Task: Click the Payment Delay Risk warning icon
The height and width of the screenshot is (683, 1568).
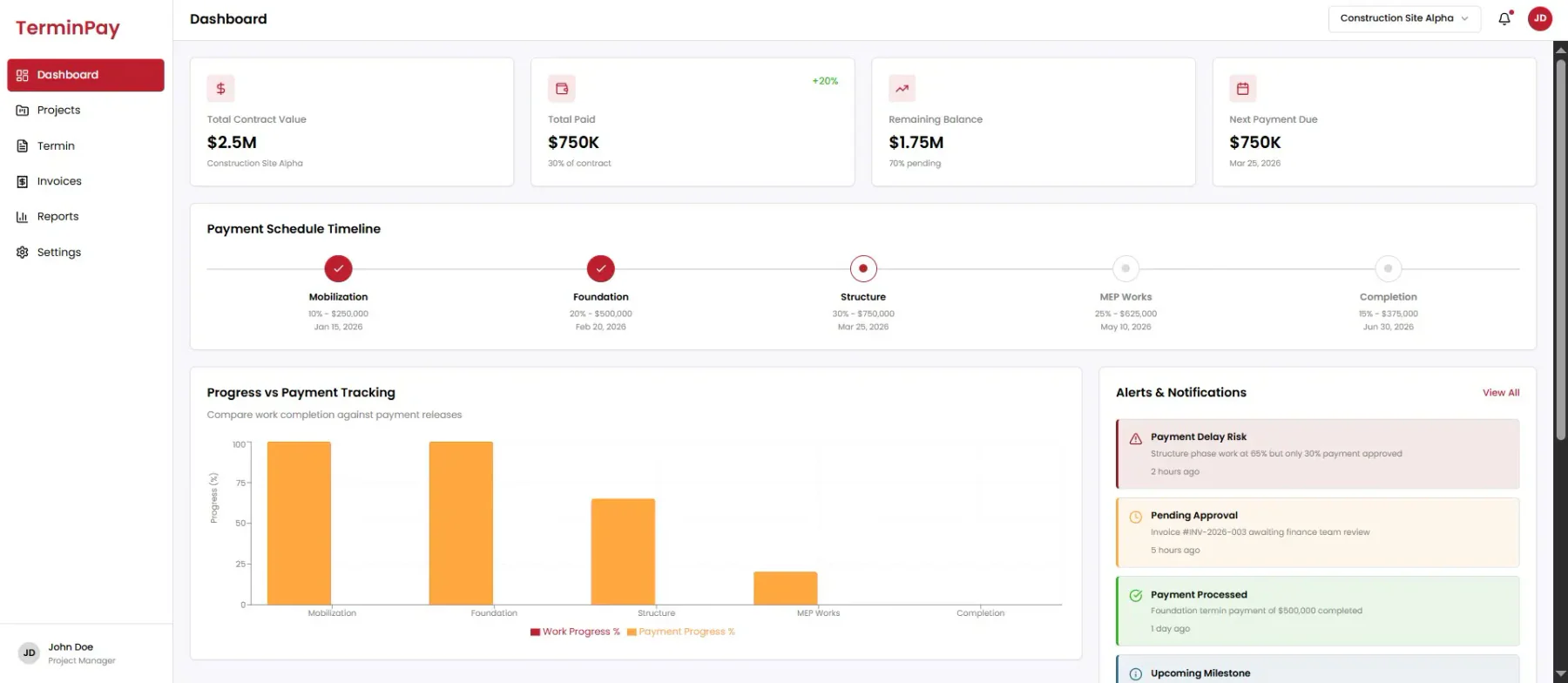Action: point(1136,439)
